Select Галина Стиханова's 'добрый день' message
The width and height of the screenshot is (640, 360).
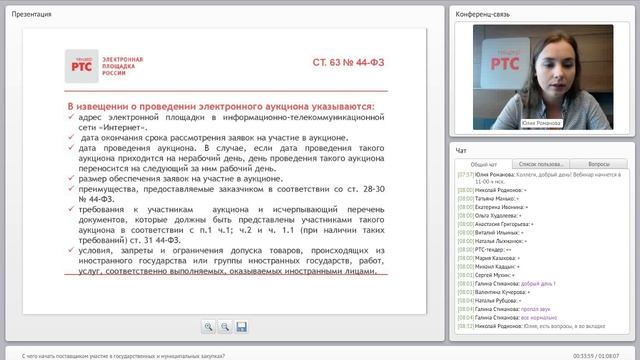point(507,284)
